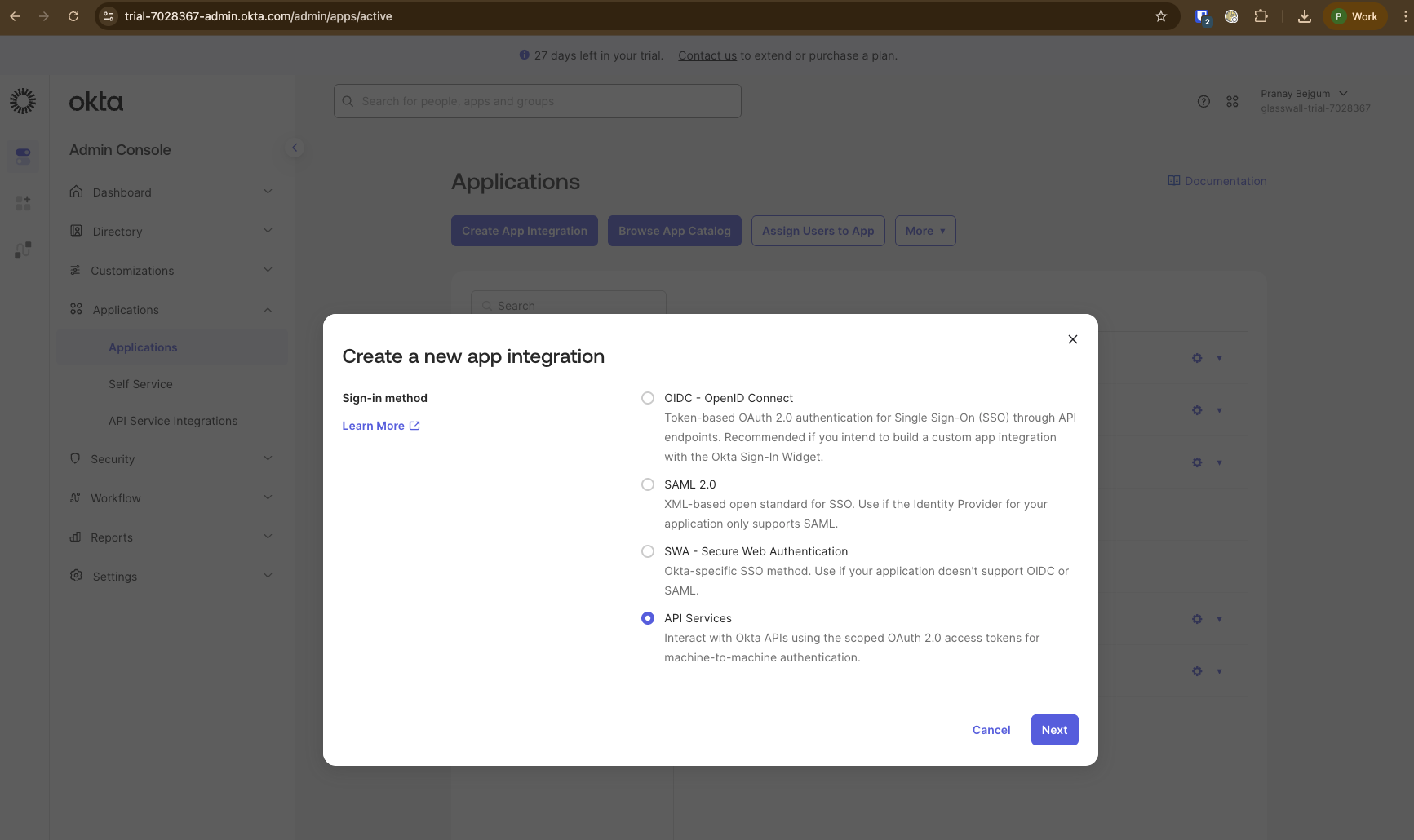Click the Okta sunburst logo icon

23,101
